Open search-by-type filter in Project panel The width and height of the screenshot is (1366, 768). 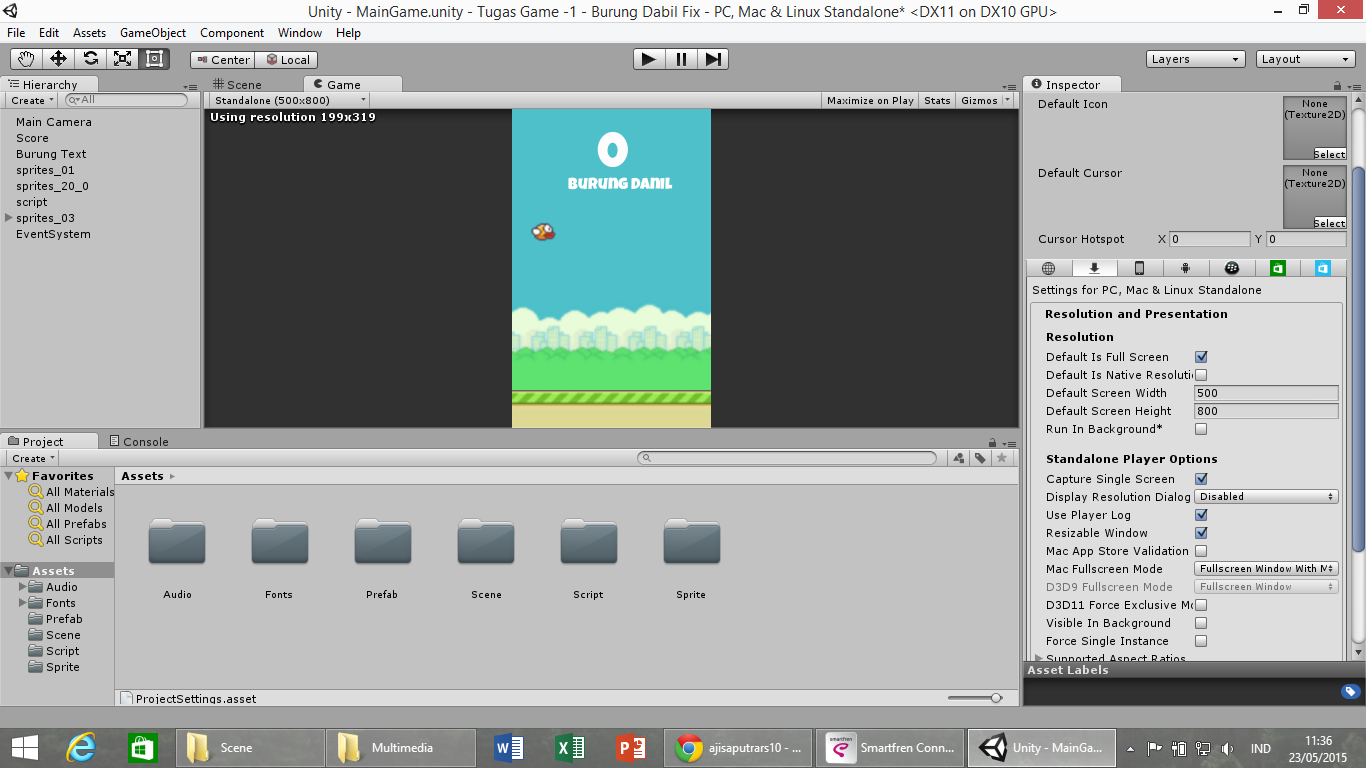pos(959,458)
